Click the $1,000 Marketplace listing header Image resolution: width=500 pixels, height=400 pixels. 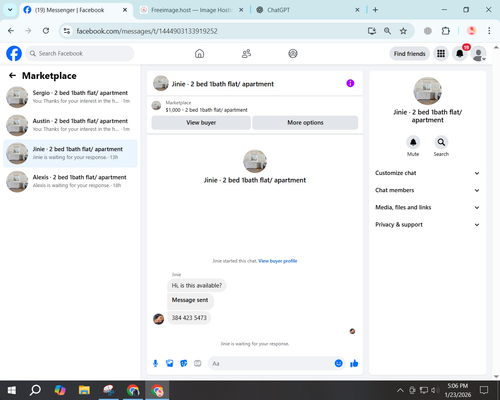click(206, 110)
